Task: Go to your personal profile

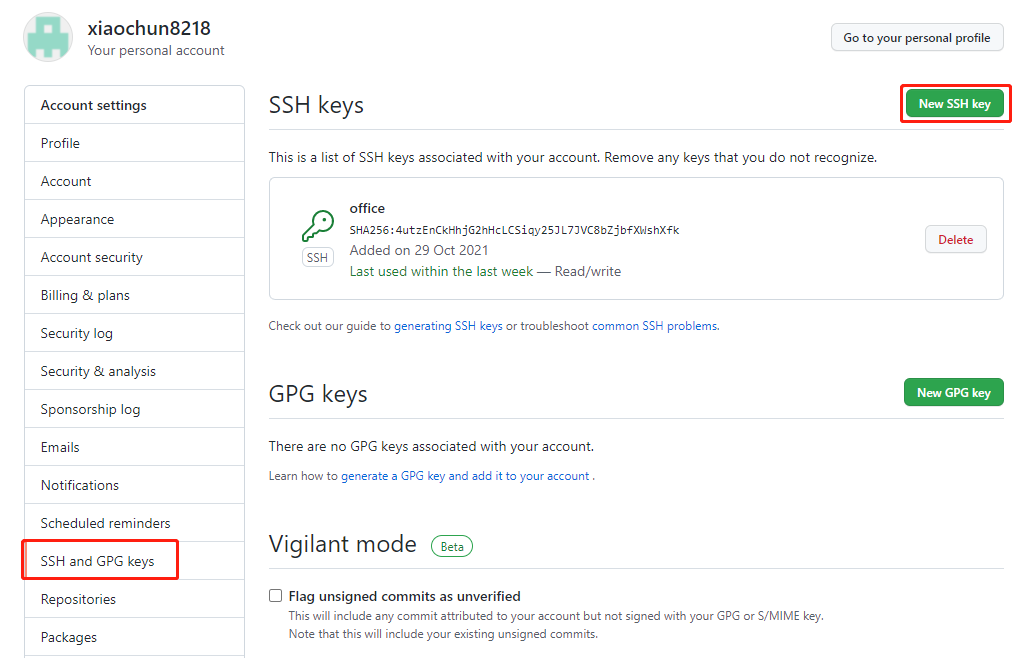Action: click(x=917, y=38)
